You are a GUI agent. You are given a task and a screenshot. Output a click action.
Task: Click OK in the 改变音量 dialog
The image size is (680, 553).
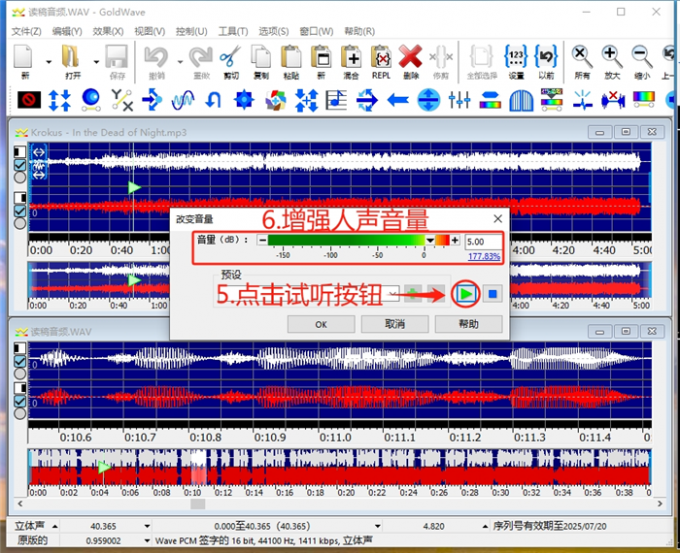(321, 324)
